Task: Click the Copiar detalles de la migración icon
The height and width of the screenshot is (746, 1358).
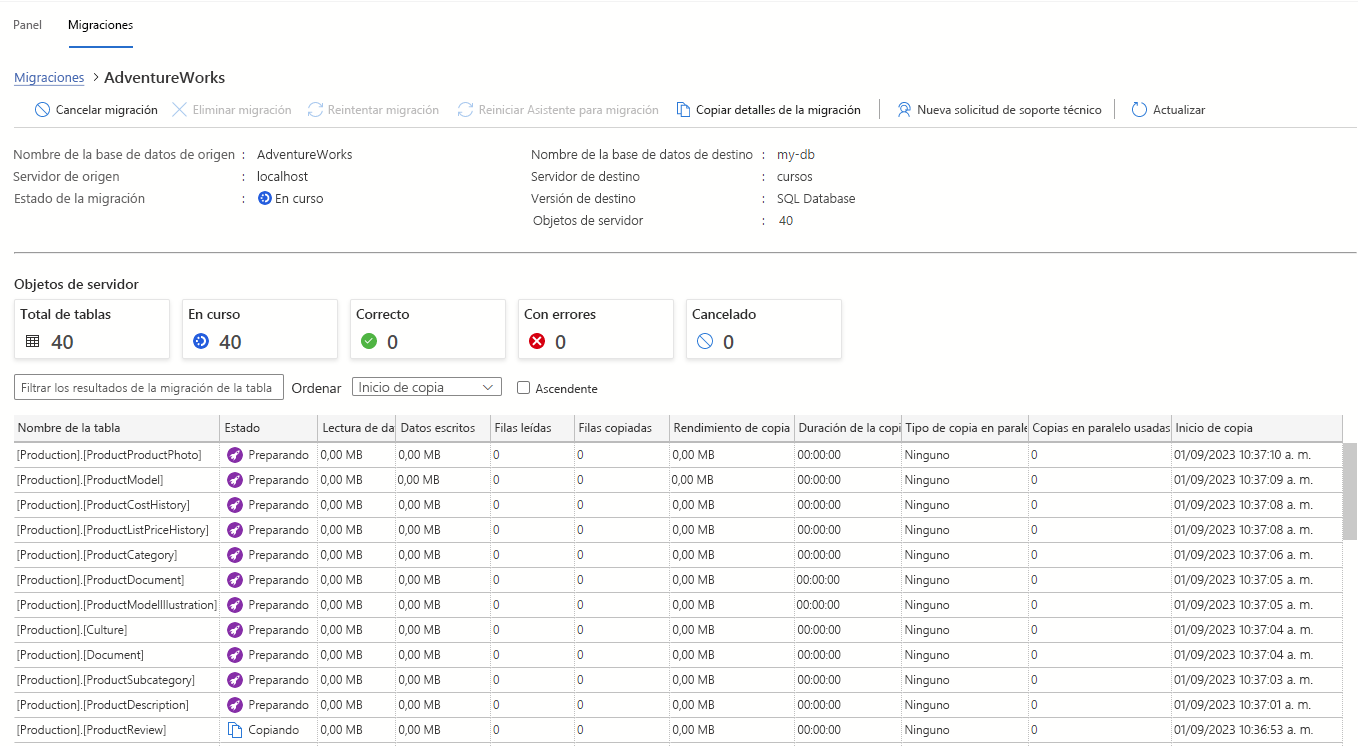Action: (684, 110)
